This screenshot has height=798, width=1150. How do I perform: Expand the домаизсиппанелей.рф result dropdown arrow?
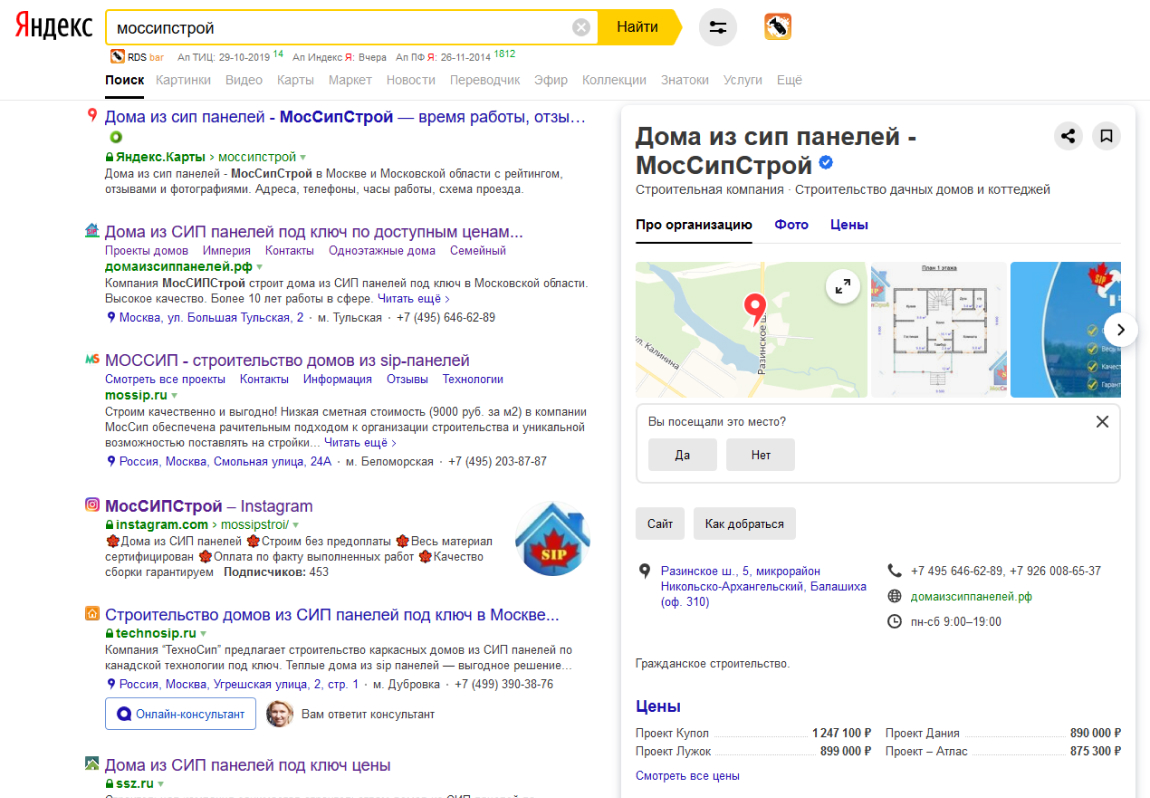[260, 268]
